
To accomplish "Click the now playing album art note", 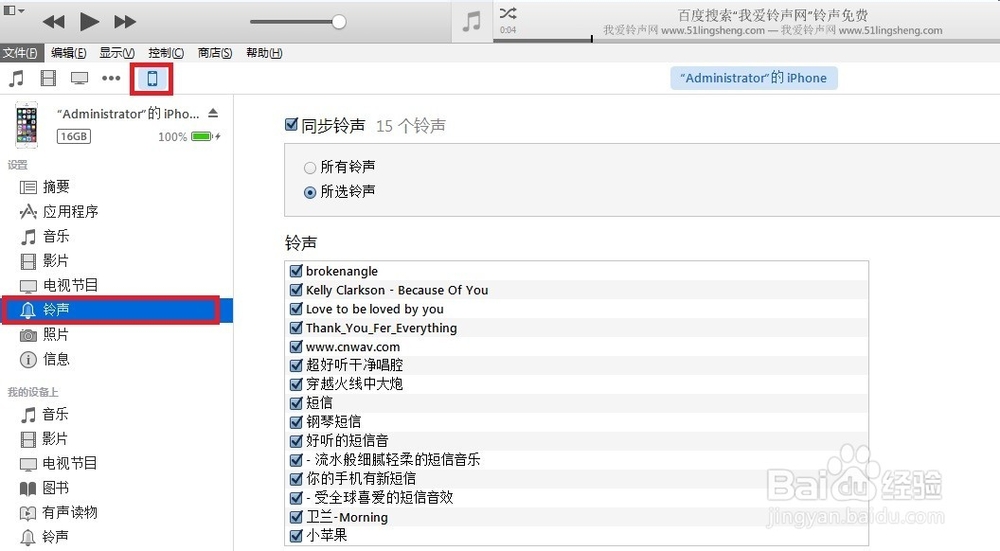I will 472,21.
